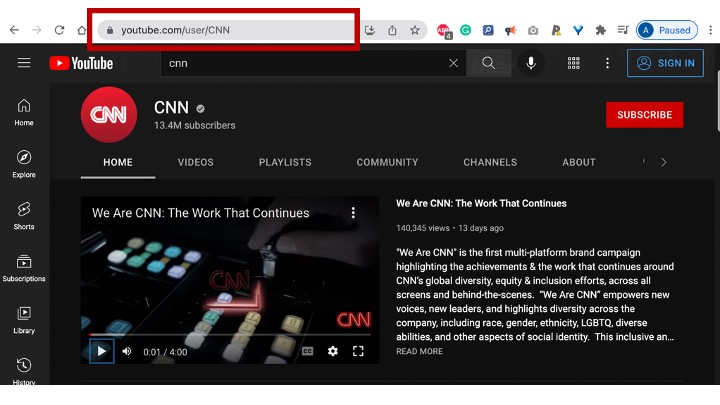The image size is (720, 405).
Task: Open Subscriptions in the sidebar
Action: click(24, 268)
